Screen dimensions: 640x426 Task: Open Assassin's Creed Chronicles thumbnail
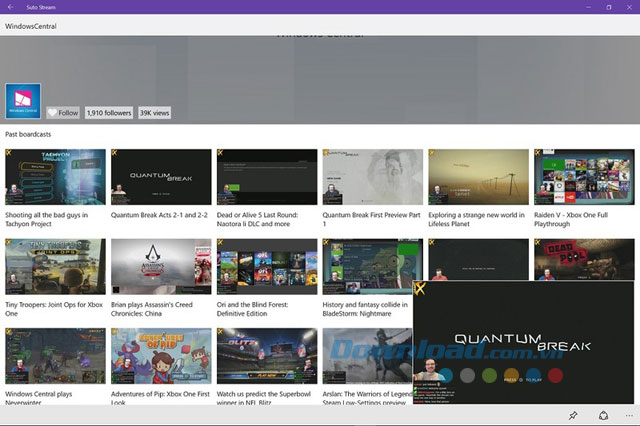(x=161, y=266)
